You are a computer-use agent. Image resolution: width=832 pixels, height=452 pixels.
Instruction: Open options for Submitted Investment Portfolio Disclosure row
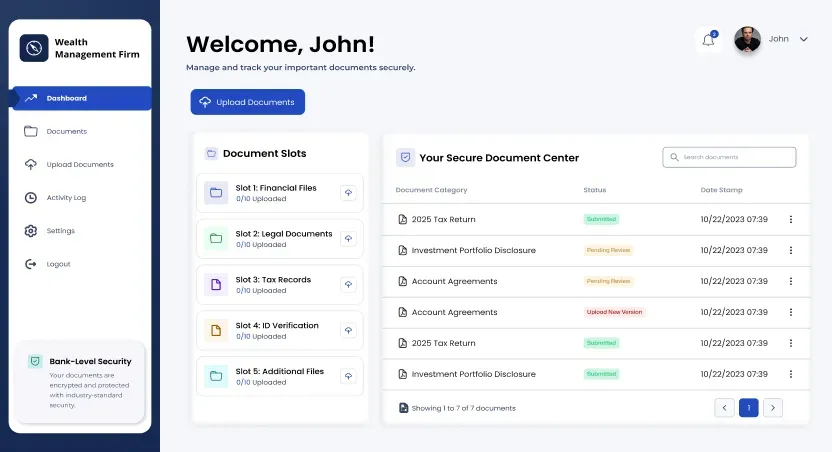pyautogui.click(x=791, y=374)
